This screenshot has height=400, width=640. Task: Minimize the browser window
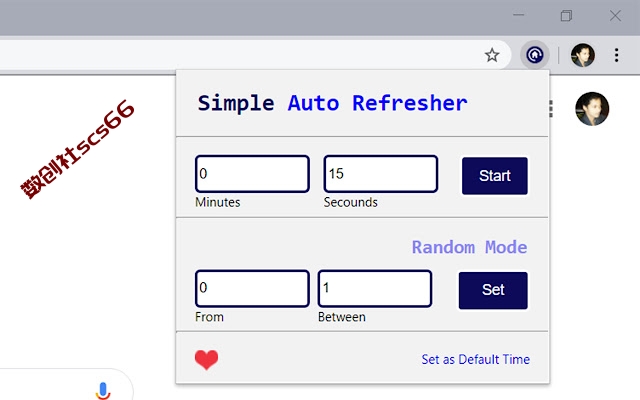[x=519, y=15]
